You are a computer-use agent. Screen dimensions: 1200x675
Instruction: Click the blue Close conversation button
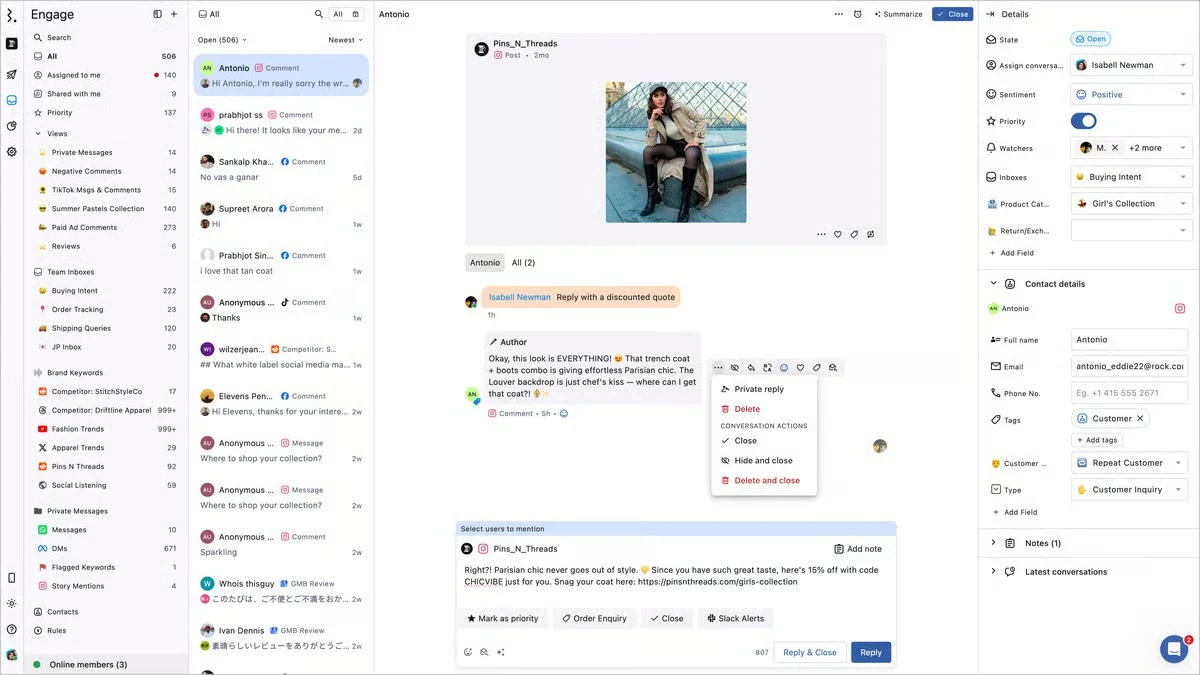tap(952, 14)
